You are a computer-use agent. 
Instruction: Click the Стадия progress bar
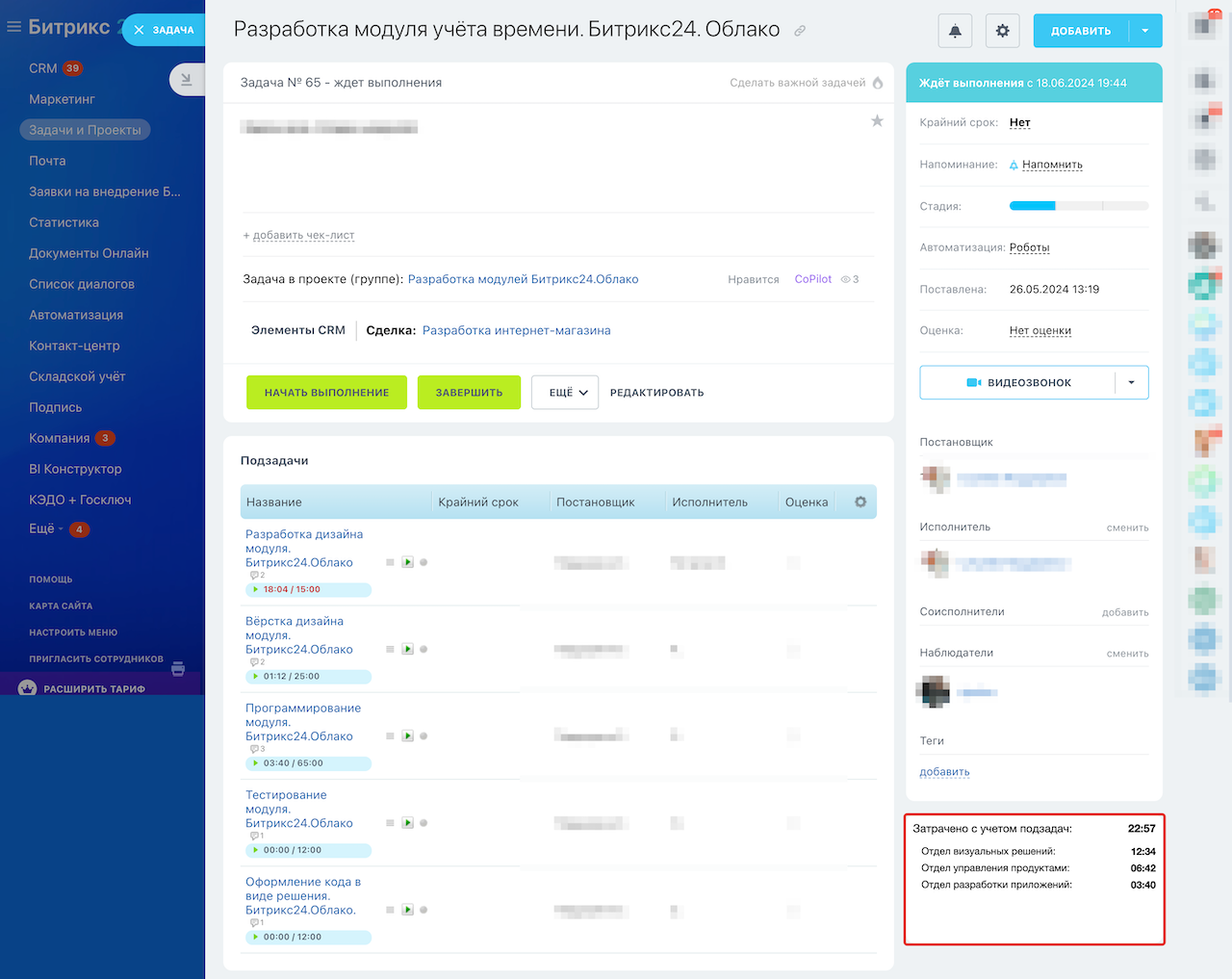coord(1079,206)
